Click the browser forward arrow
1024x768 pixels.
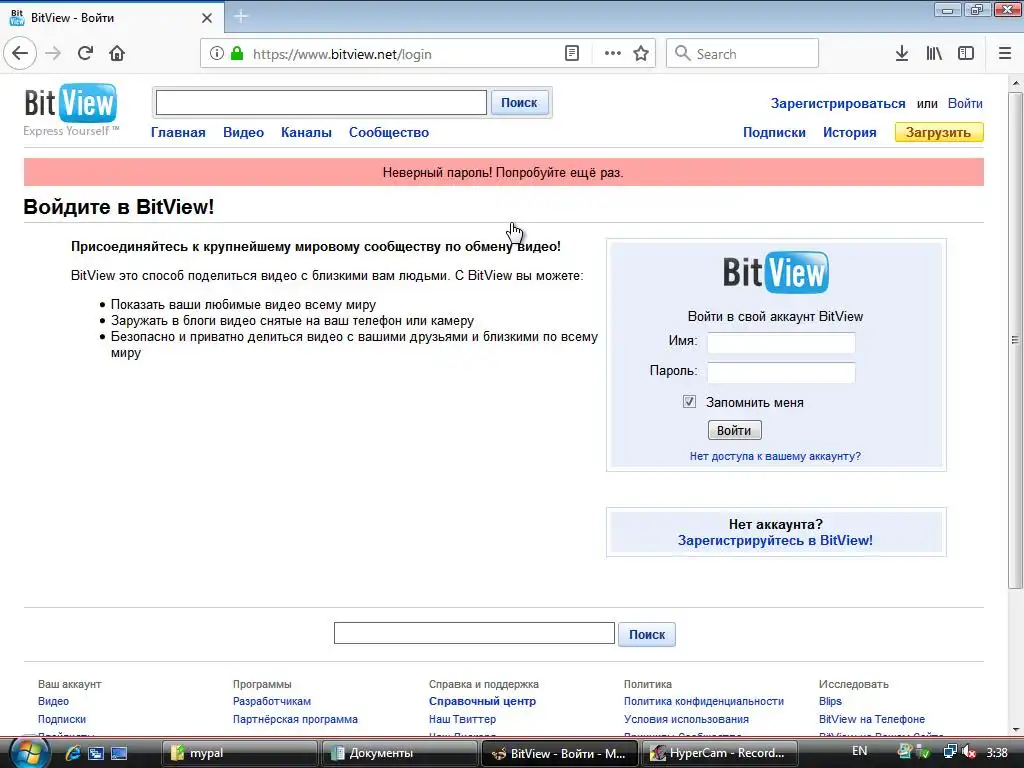click(53, 54)
